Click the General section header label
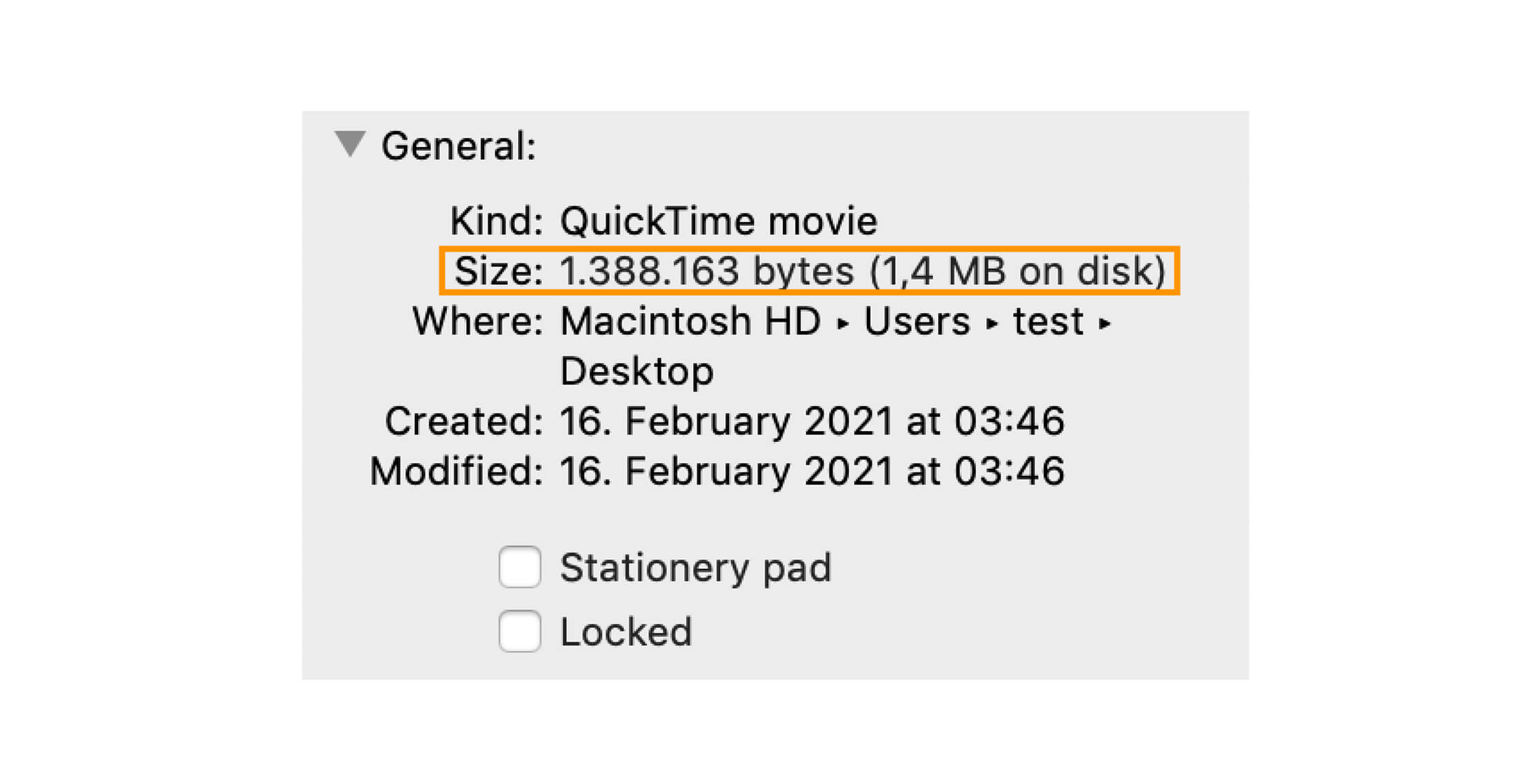Viewport: 1531px width, 784px height. tap(459, 146)
